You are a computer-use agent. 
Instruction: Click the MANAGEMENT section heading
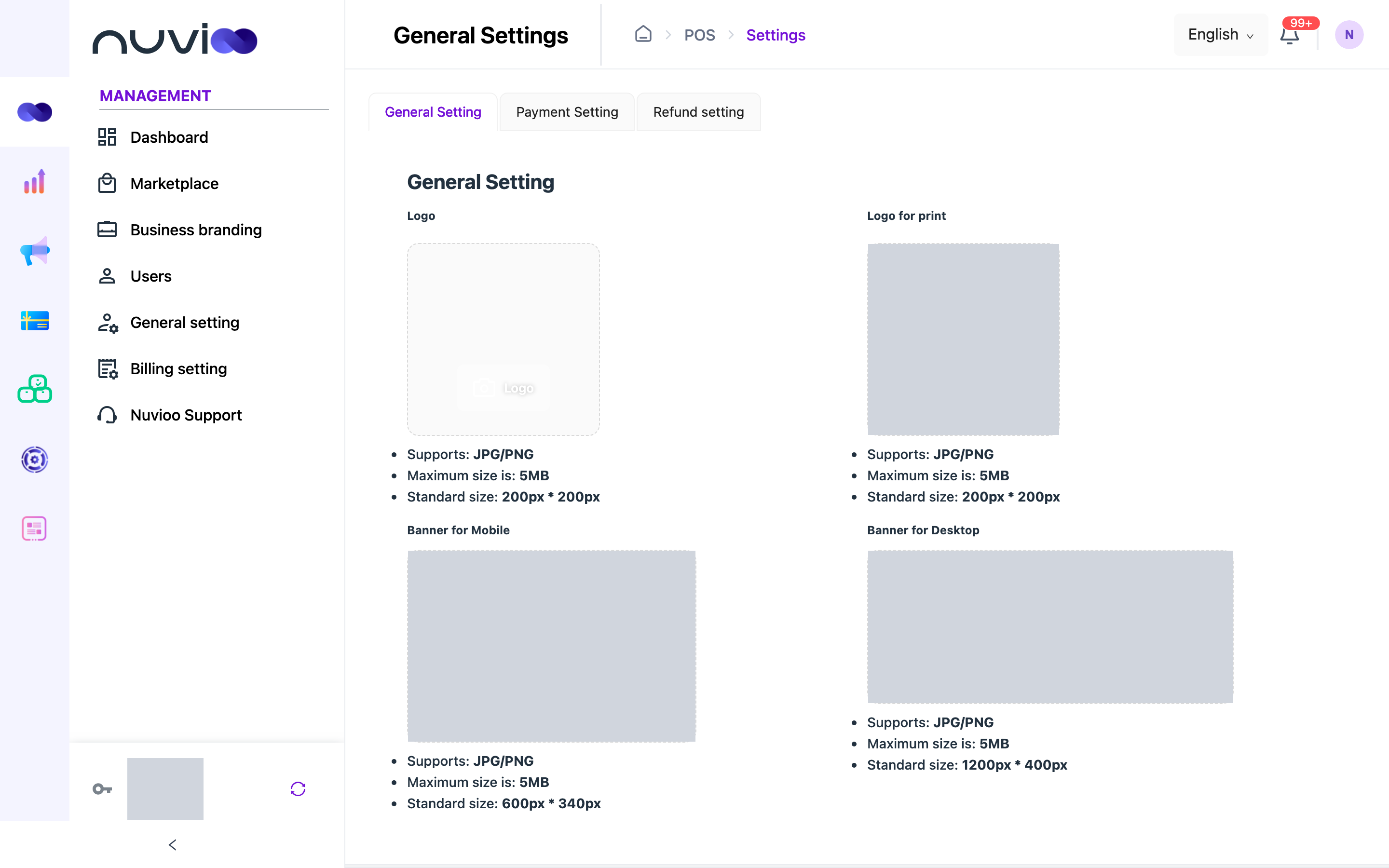155,96
